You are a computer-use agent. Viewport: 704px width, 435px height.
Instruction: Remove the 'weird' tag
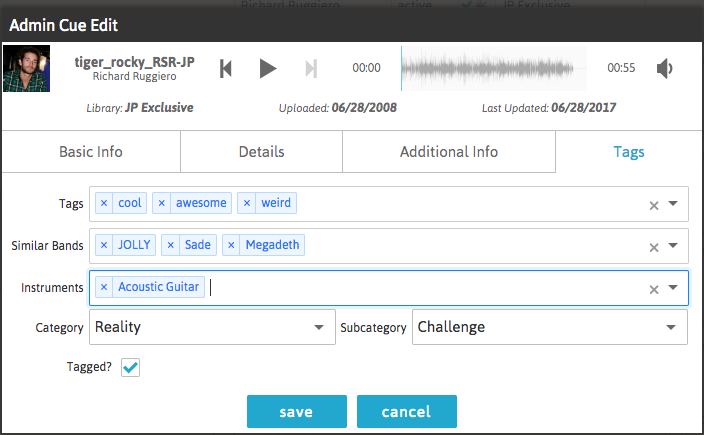pos(246,203)
